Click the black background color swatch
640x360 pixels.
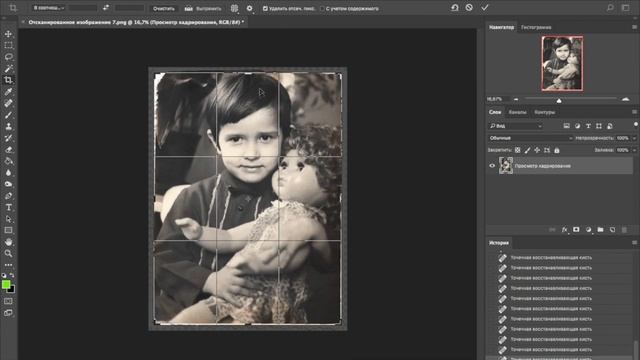click(x=11, y=289)
